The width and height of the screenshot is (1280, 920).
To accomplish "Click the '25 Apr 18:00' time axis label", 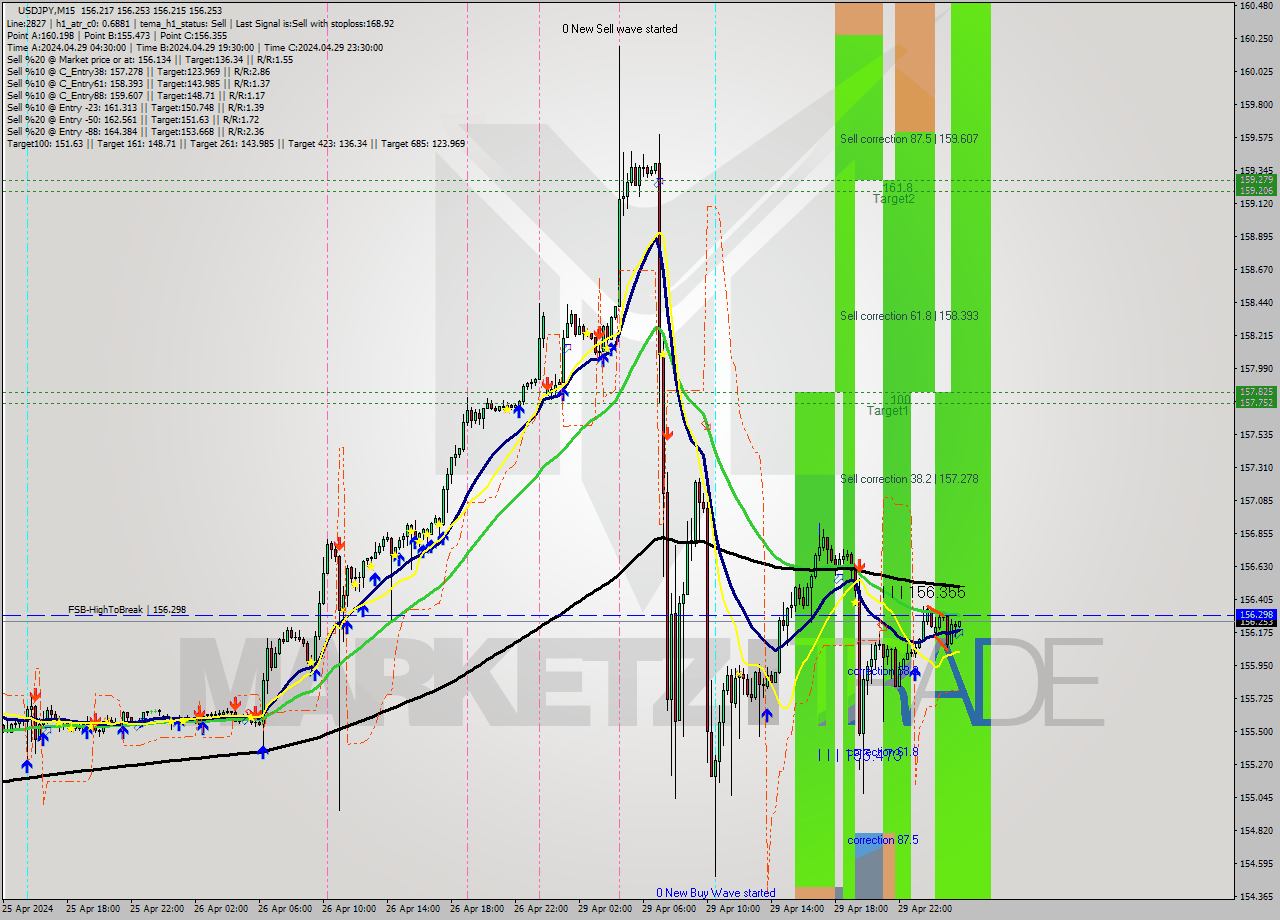I will (93, 909).
